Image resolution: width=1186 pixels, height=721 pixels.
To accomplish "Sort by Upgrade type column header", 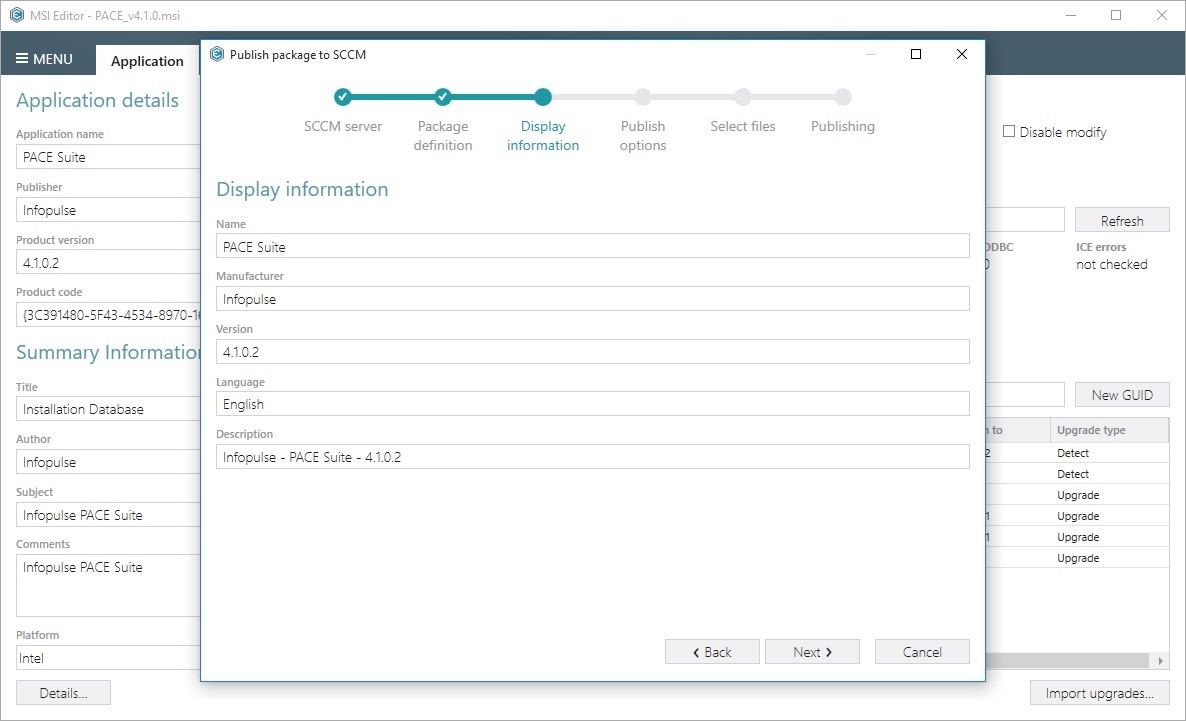I will click(1109, 430).
